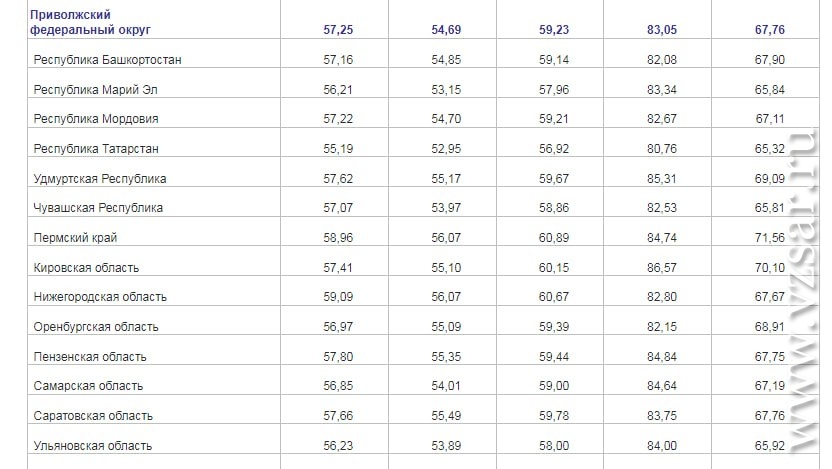Select the Пензенская область row label
The image size is (832, 469).
pos(90,357)
